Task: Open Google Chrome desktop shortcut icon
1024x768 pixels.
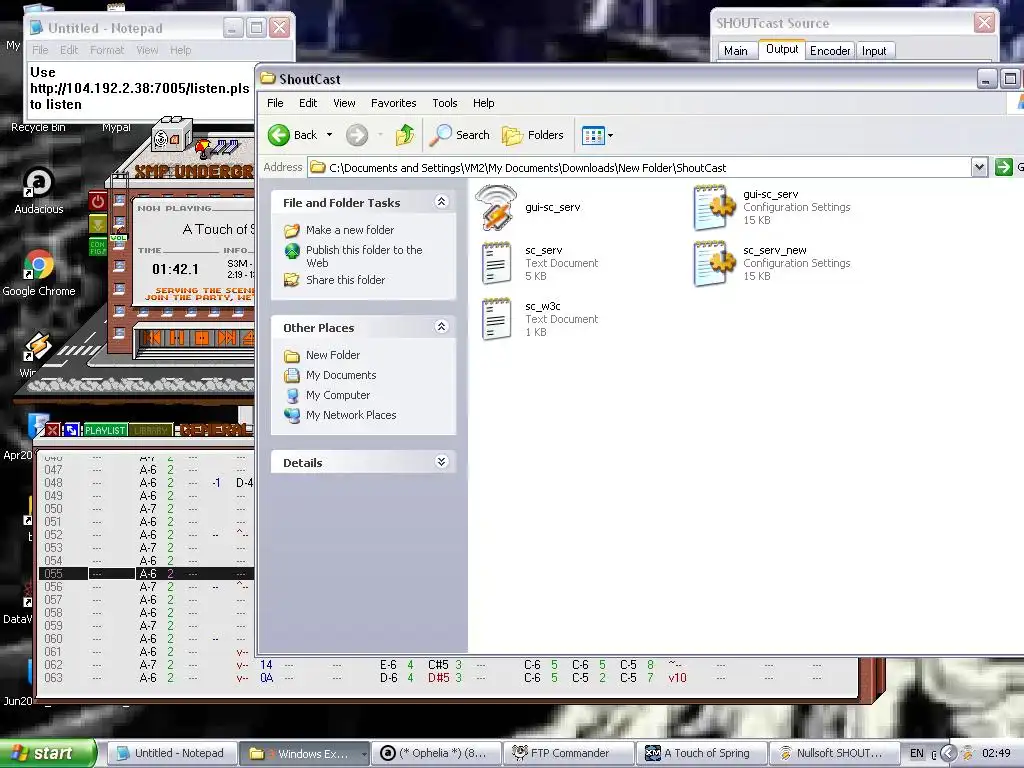Action: coord(39,273)
